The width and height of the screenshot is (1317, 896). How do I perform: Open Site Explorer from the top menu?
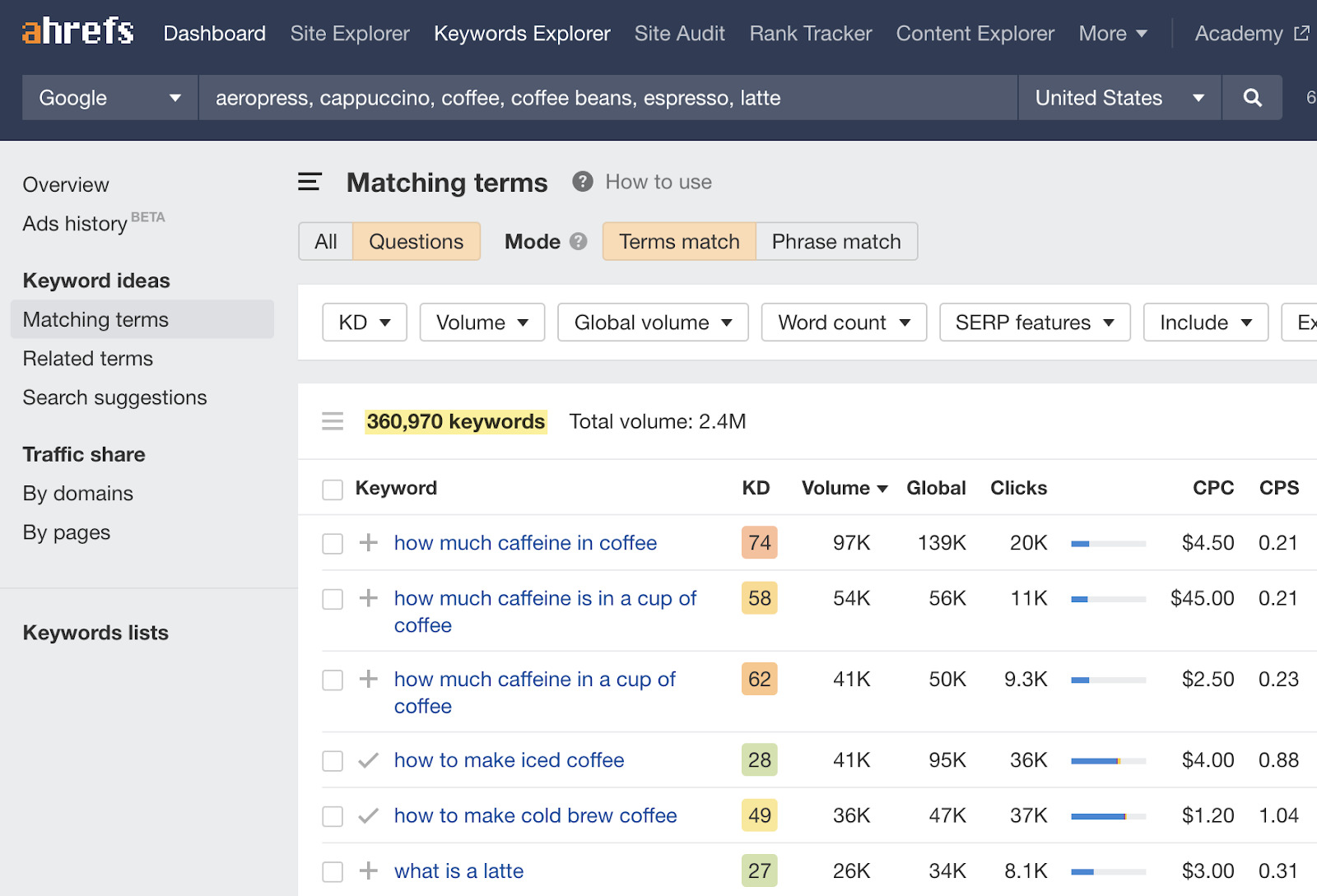350,34
